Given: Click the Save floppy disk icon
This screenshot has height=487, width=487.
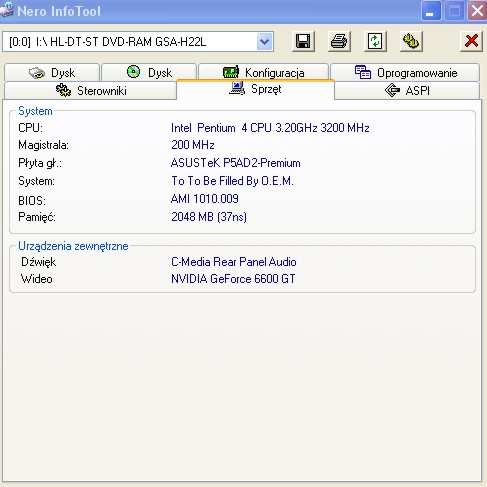Looking at the screenshot, I should click(x=303, y=42).
